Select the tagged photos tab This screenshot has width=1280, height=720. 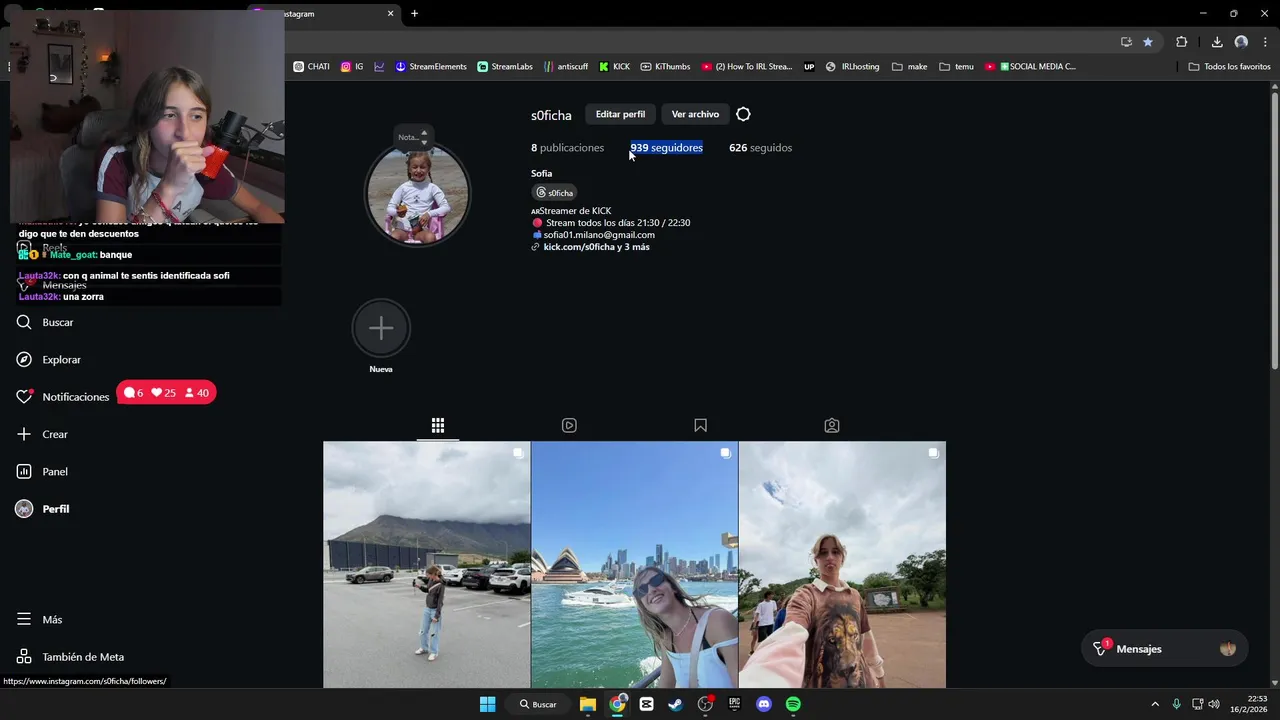831,425
